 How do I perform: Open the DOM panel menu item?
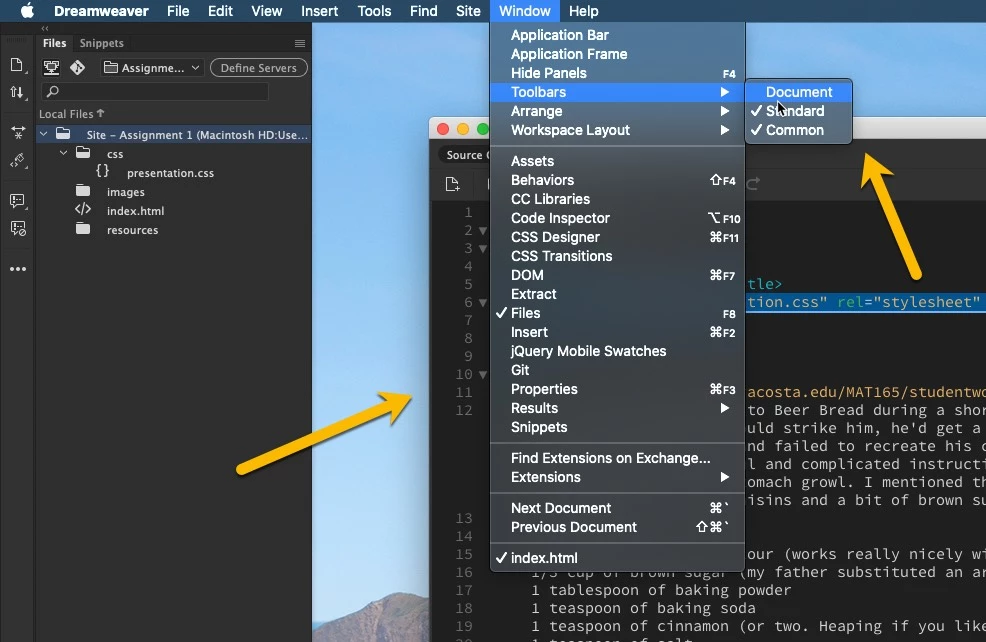[x=617, y=275]
